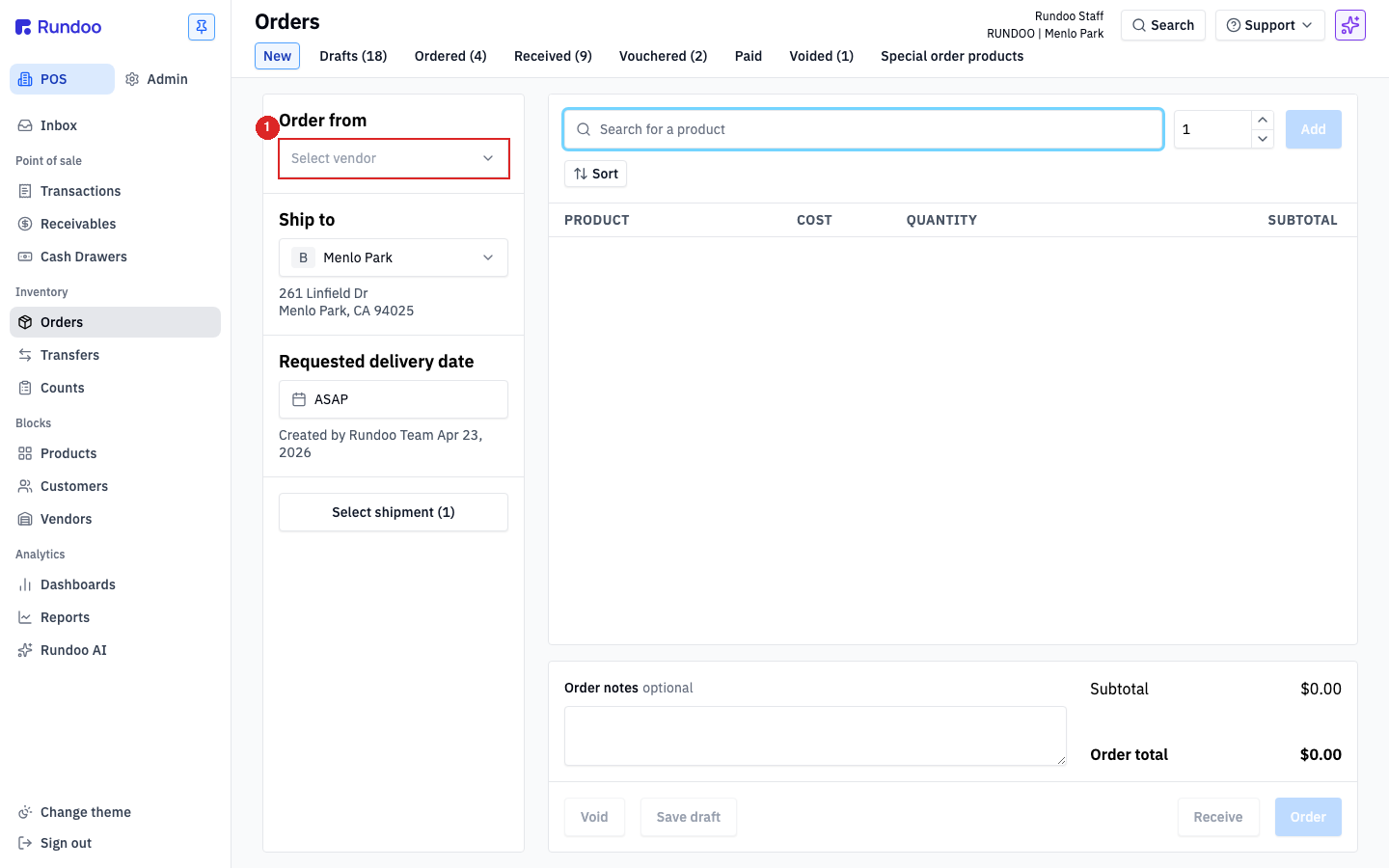Click the ASAP delivery date field
1389x868 pixels.
(x=394, y=399)
